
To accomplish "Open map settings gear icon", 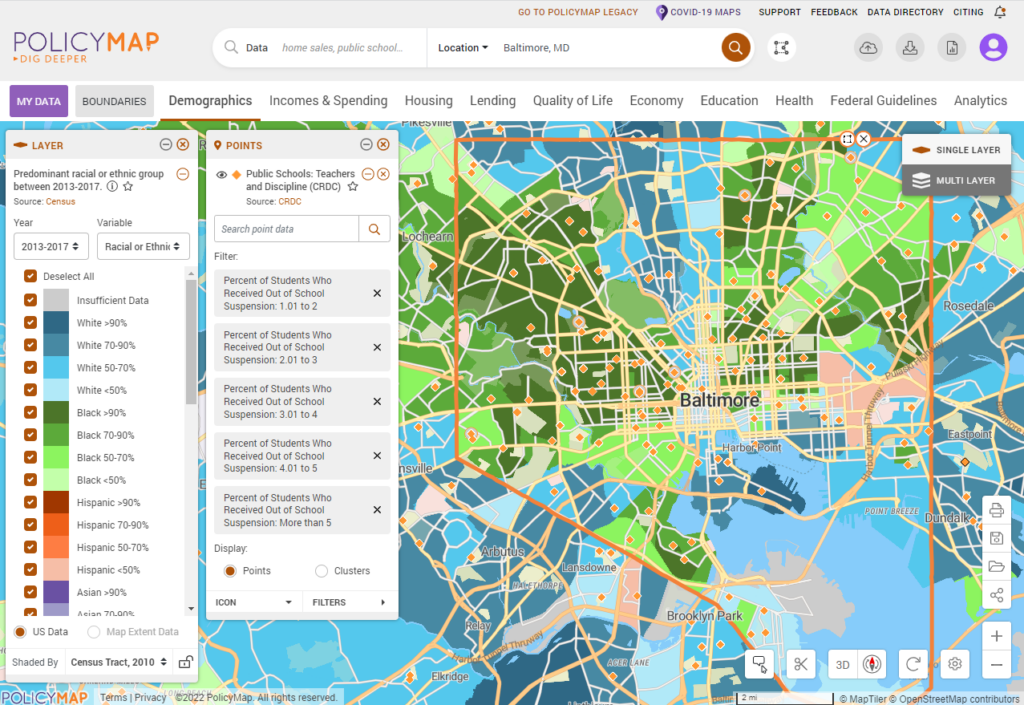I will pyautogui.click(x=955, y=665).
